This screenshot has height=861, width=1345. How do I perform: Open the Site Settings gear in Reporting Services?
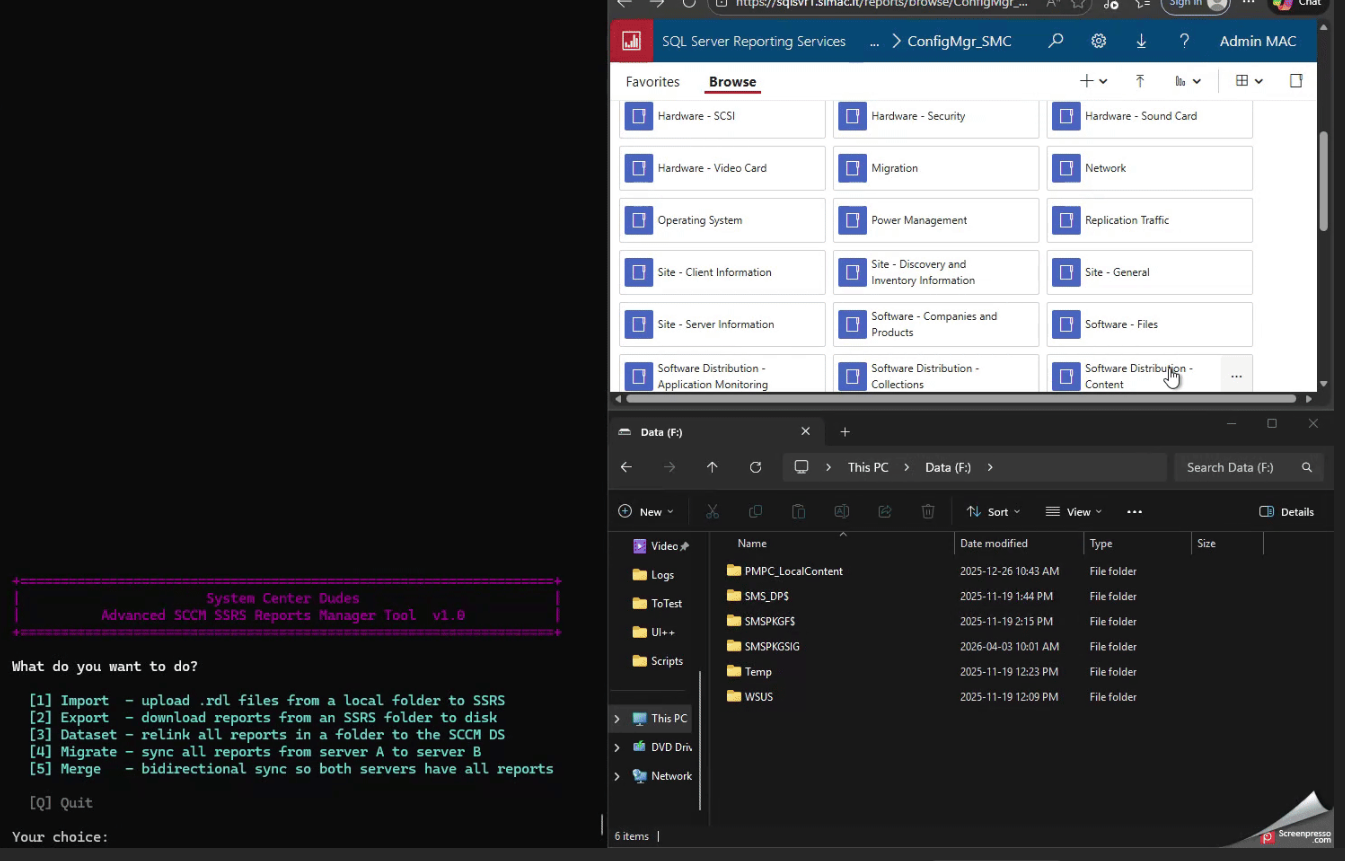[x=1098, y=41]
